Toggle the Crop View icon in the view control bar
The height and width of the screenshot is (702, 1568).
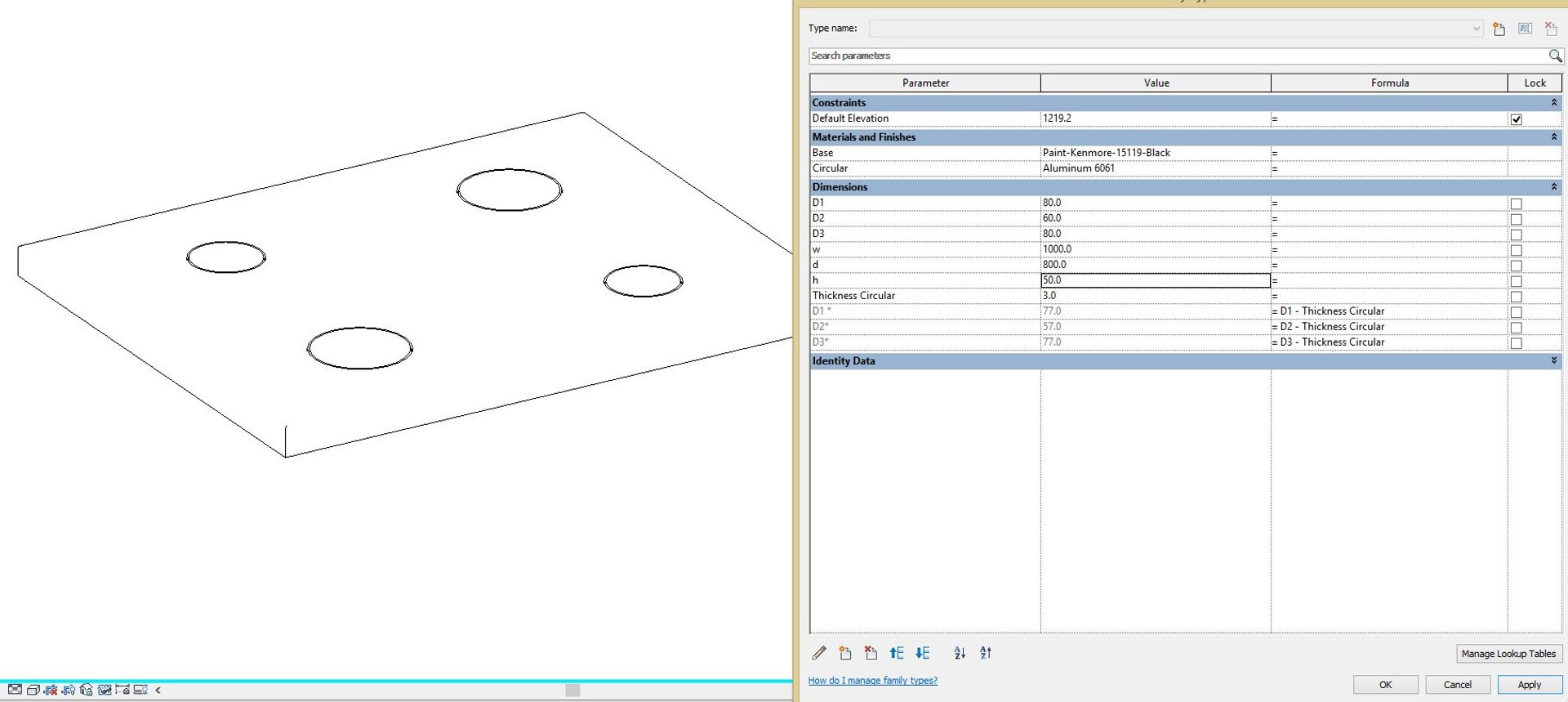51,690
